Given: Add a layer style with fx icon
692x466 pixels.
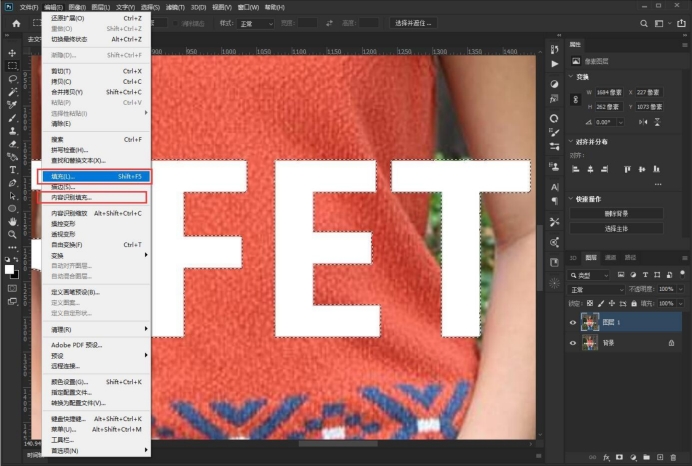Looking at the screenshot, I should pos(606,458).
